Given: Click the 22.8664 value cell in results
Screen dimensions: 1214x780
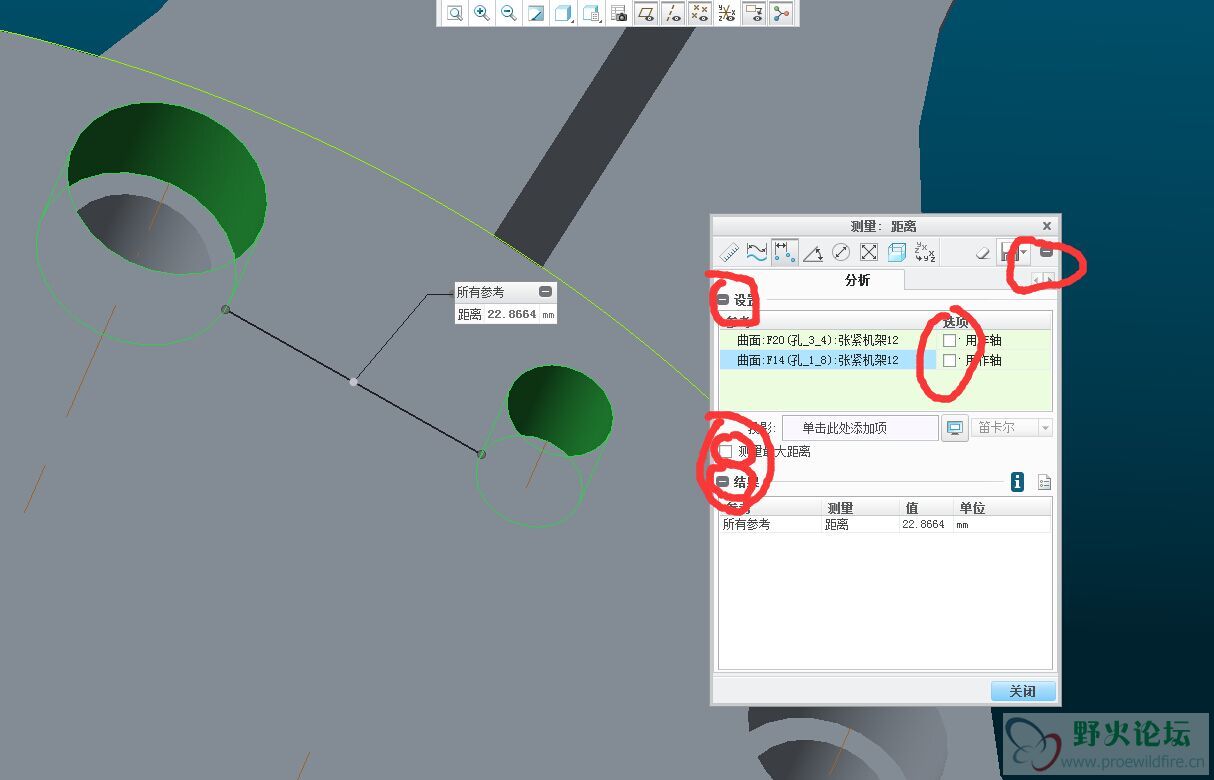Looking at the screenshot, I should pyautogui.click(x=925, y=524).
